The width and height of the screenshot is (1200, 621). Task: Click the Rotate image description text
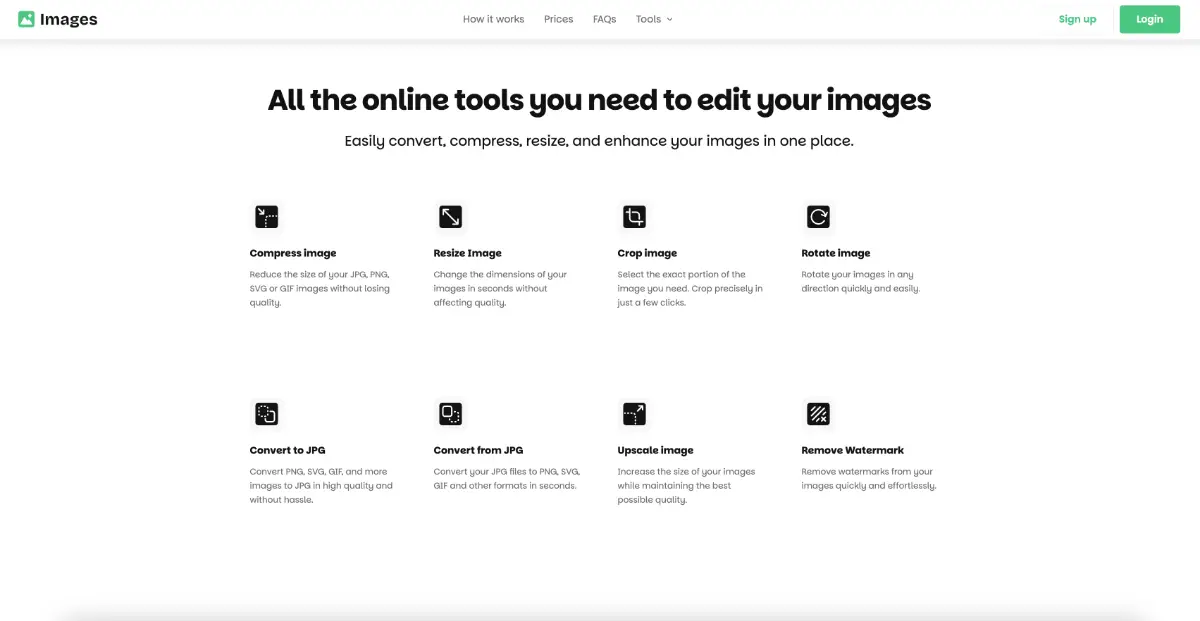click(860, 281)
